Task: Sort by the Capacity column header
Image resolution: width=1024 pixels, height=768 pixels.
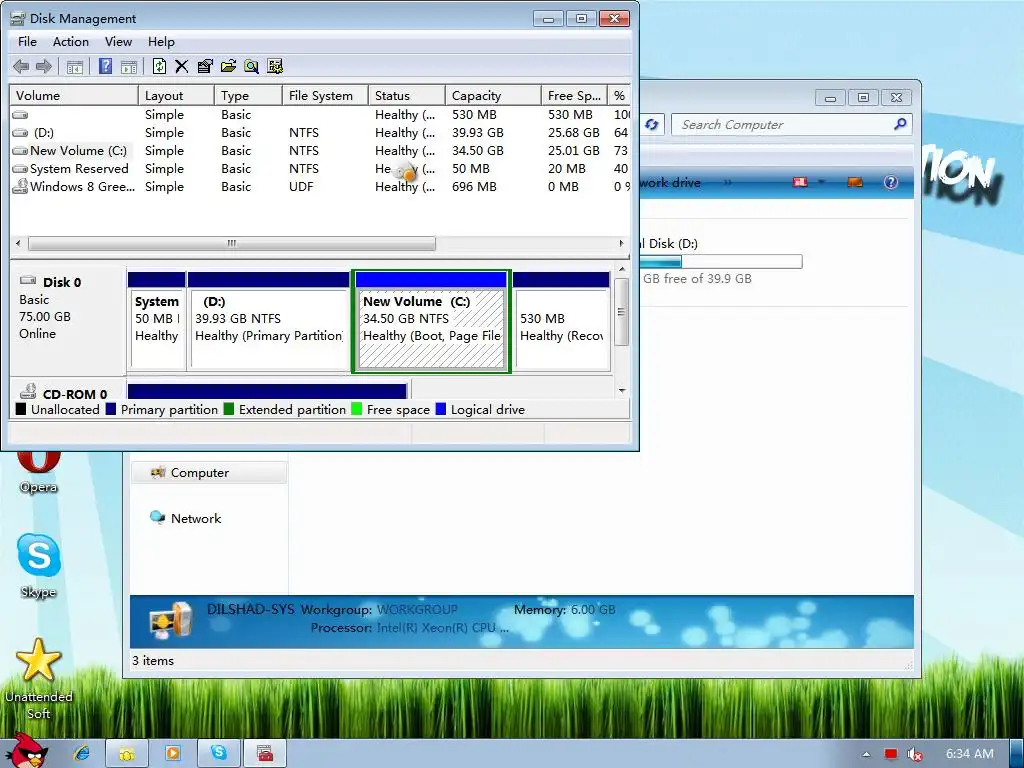Action: click(493, 95)
